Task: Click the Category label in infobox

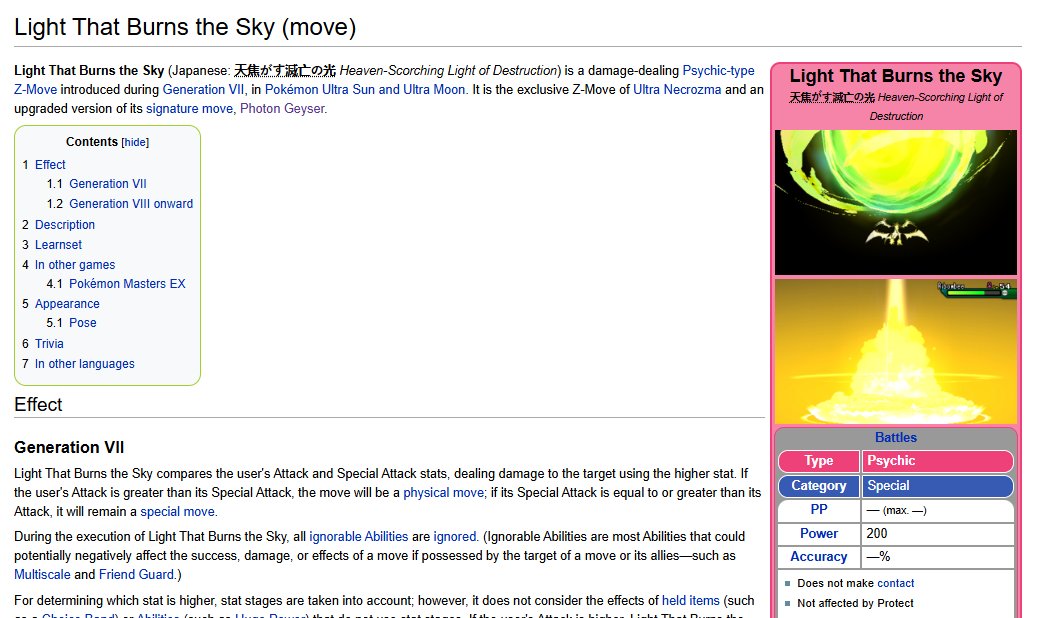Action: (x=818, y=486)
